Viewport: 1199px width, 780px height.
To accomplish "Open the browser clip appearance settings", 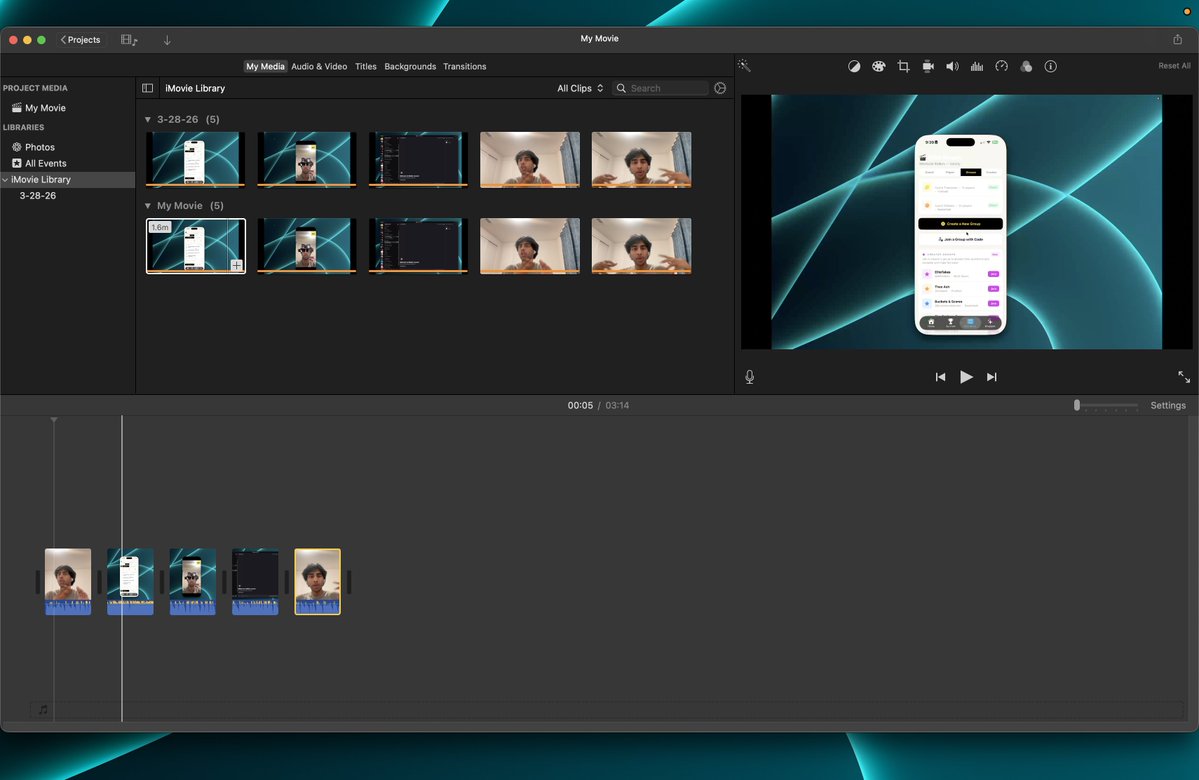I will point(720,88).
